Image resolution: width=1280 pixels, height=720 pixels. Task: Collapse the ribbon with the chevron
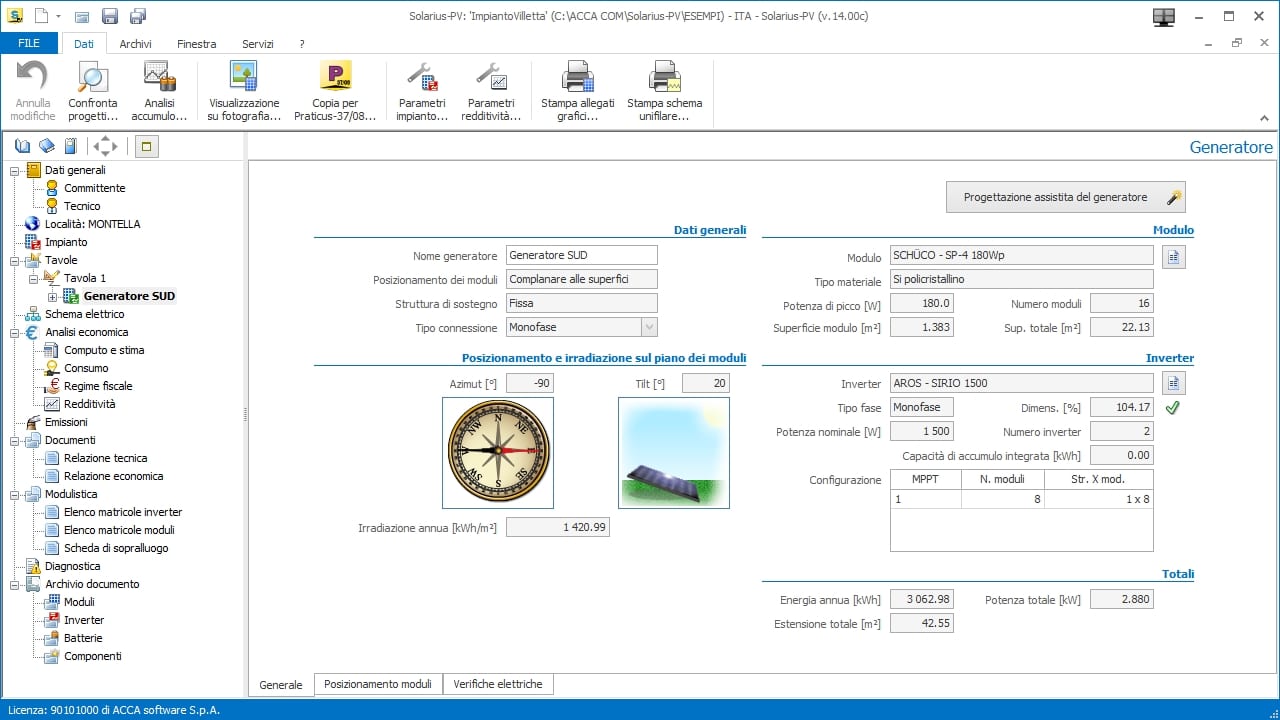pyautogui.click(x=1263, y=118)
